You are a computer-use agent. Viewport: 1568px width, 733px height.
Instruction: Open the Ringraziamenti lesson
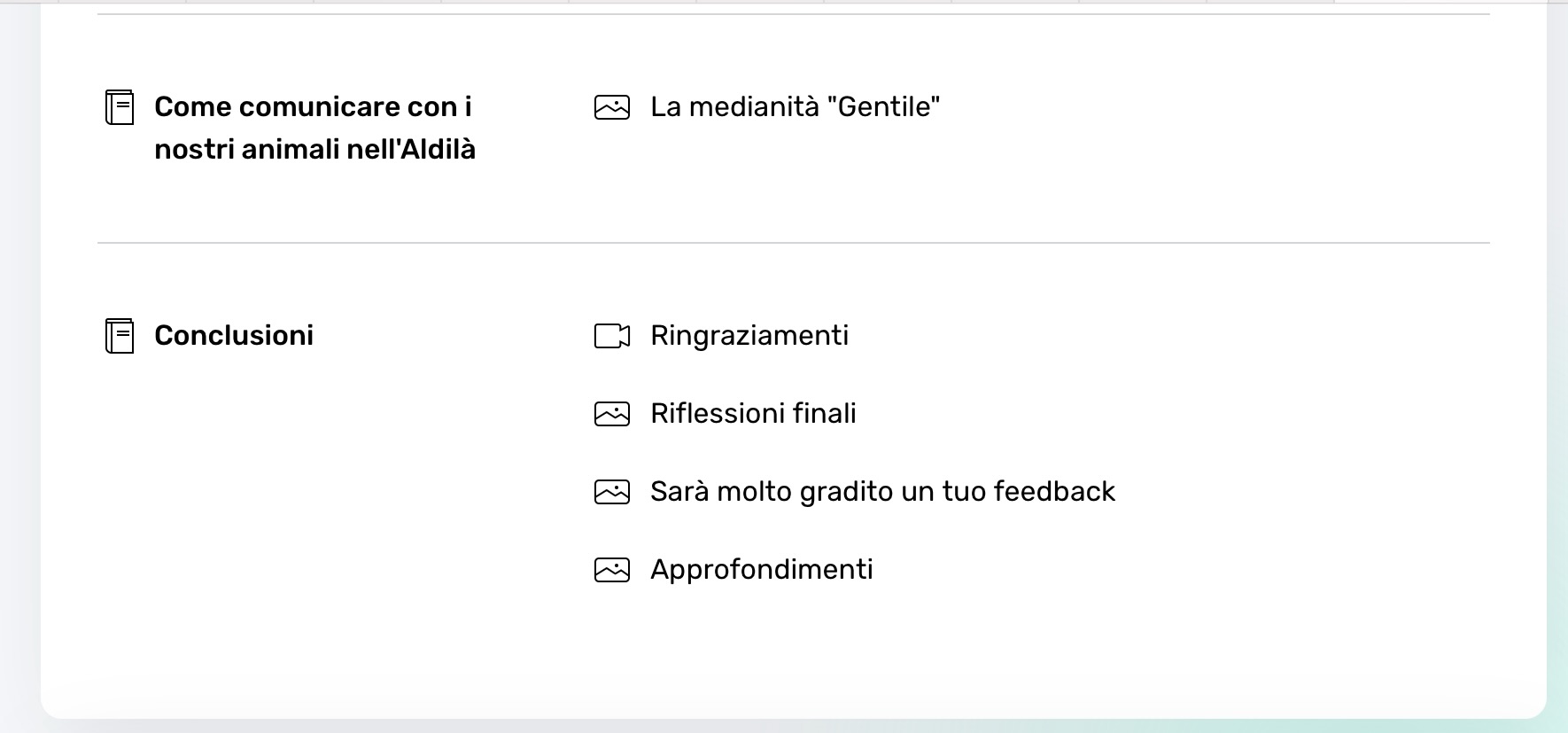pyautogui.click(x=749, y=336)
